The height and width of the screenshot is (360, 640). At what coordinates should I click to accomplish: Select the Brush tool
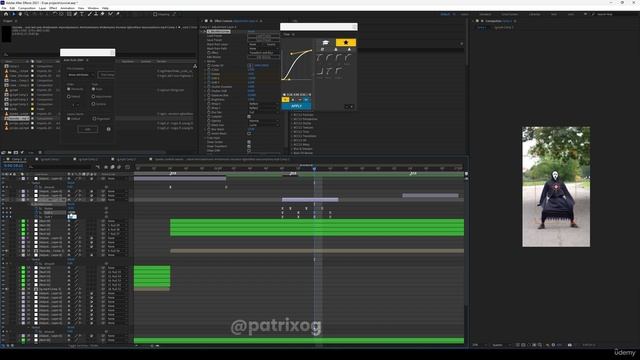coord(89,14)
